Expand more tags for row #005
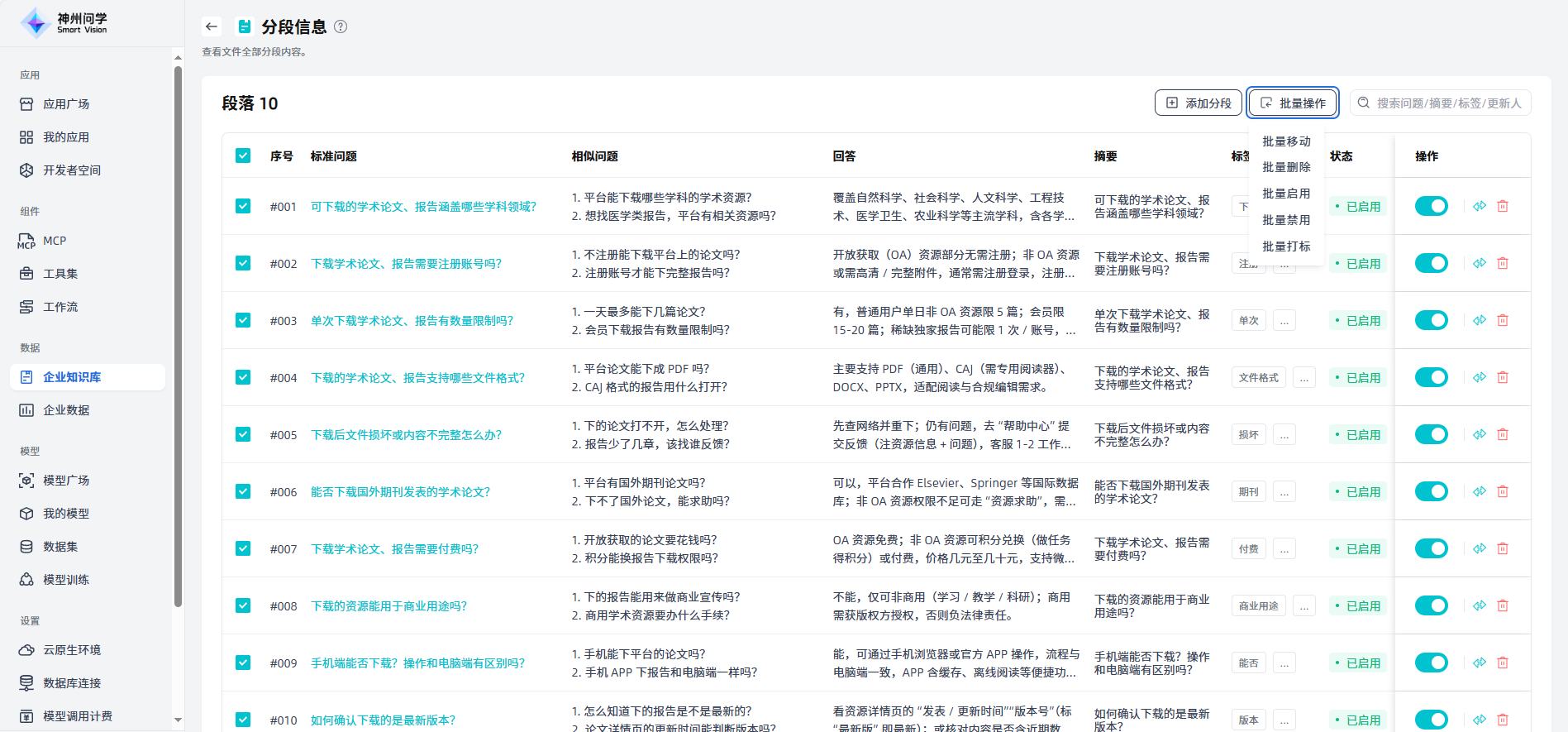Image resolution: width=1568 pixels, height=732 pixels. [1284, 435]
